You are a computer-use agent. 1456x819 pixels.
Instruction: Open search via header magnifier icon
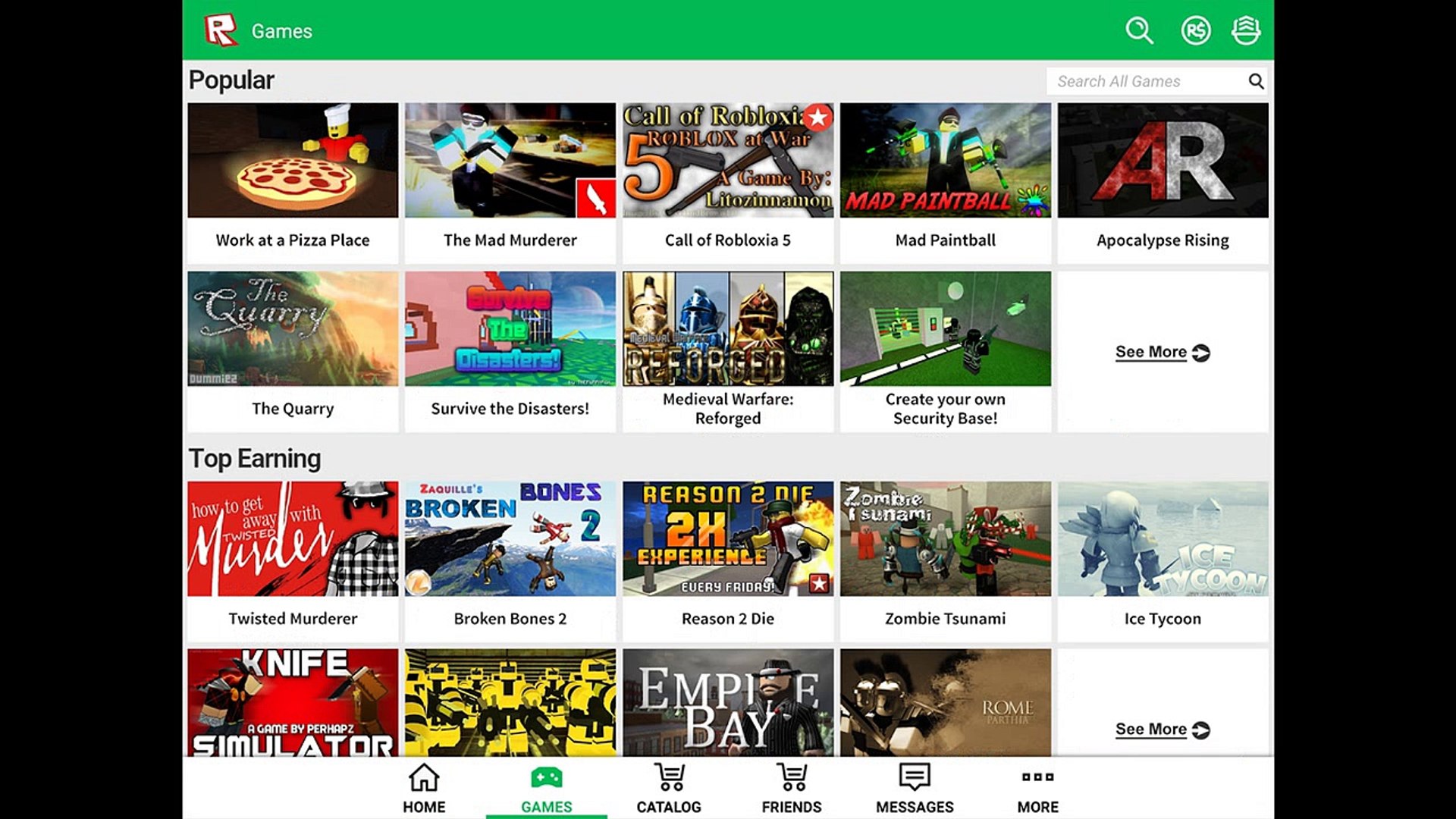pyautogui.click(x=1138, y=31)
